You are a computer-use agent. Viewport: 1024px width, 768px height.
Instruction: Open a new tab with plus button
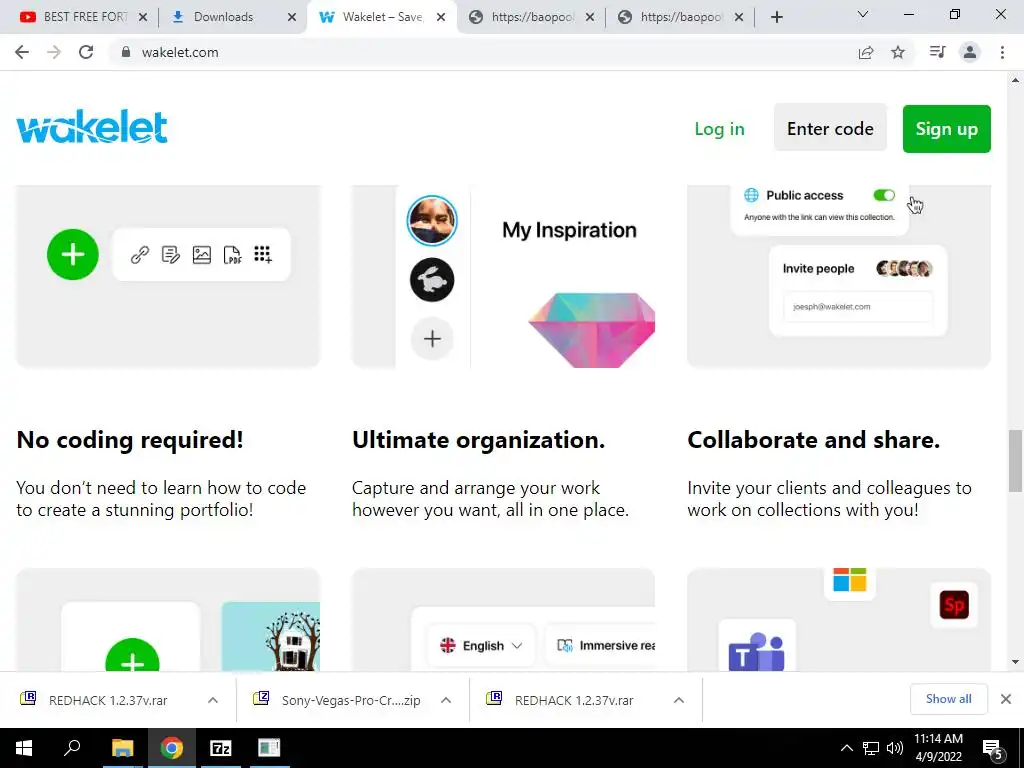point(776,17)
